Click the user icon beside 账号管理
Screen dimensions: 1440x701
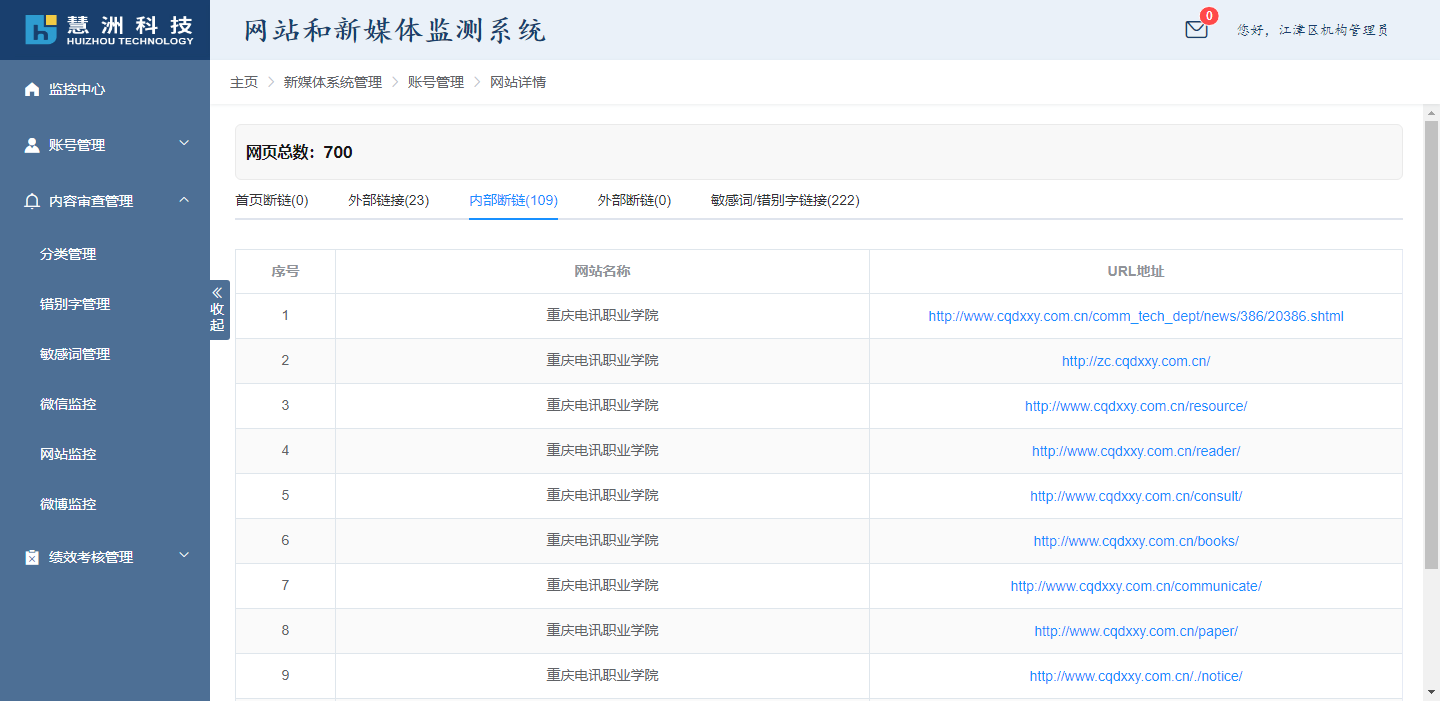32,145
